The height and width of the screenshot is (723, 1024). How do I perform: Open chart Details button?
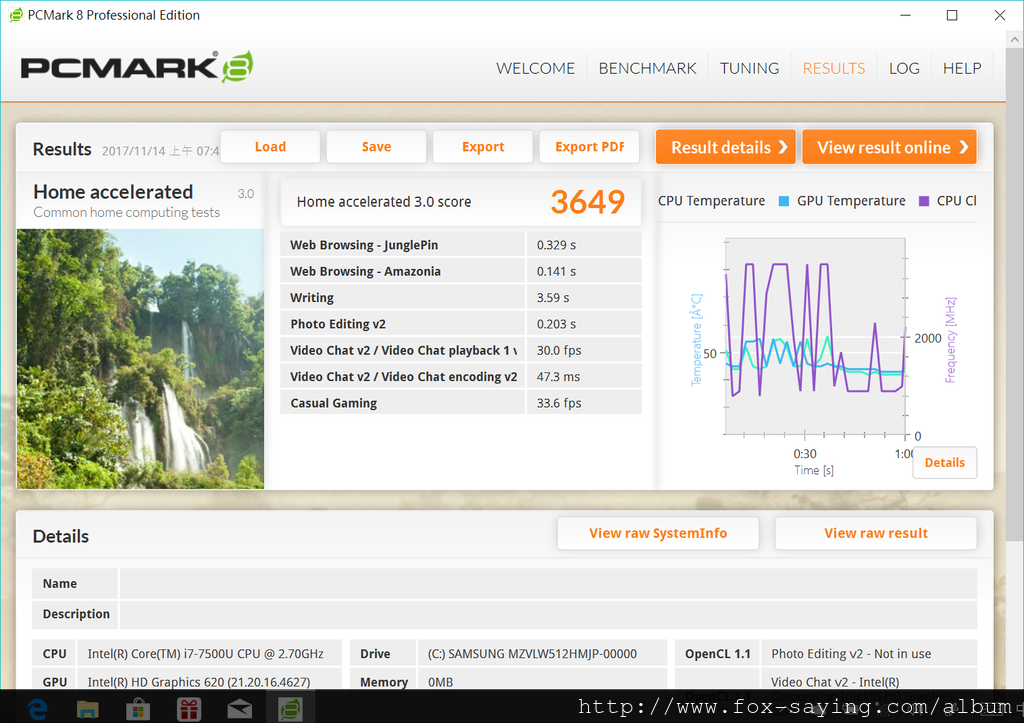[x=944, y=462]
